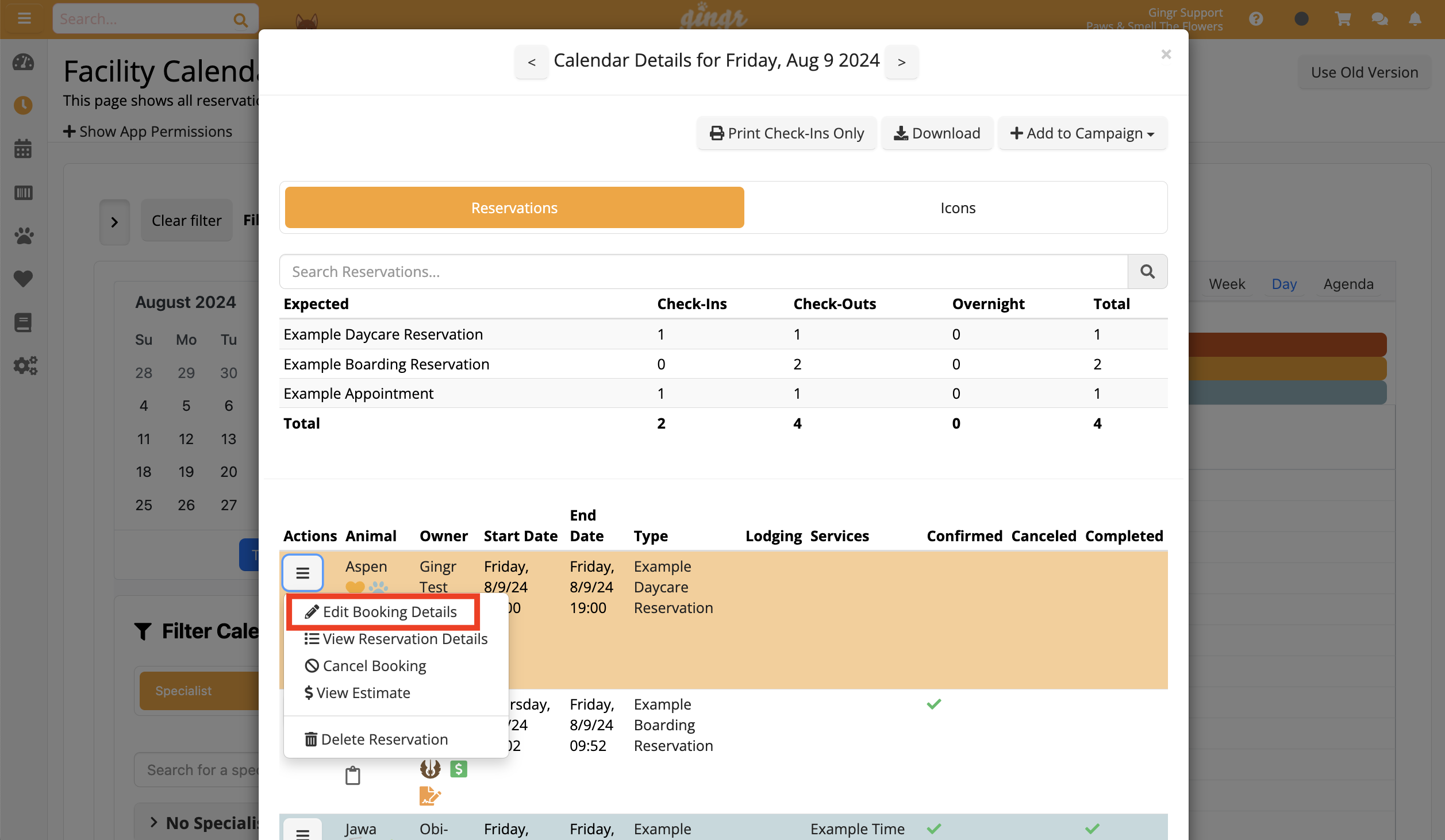Screen dimensions: 1445x840
Task: Click the barcode icon in the sidebar
Action: (23, 193)
